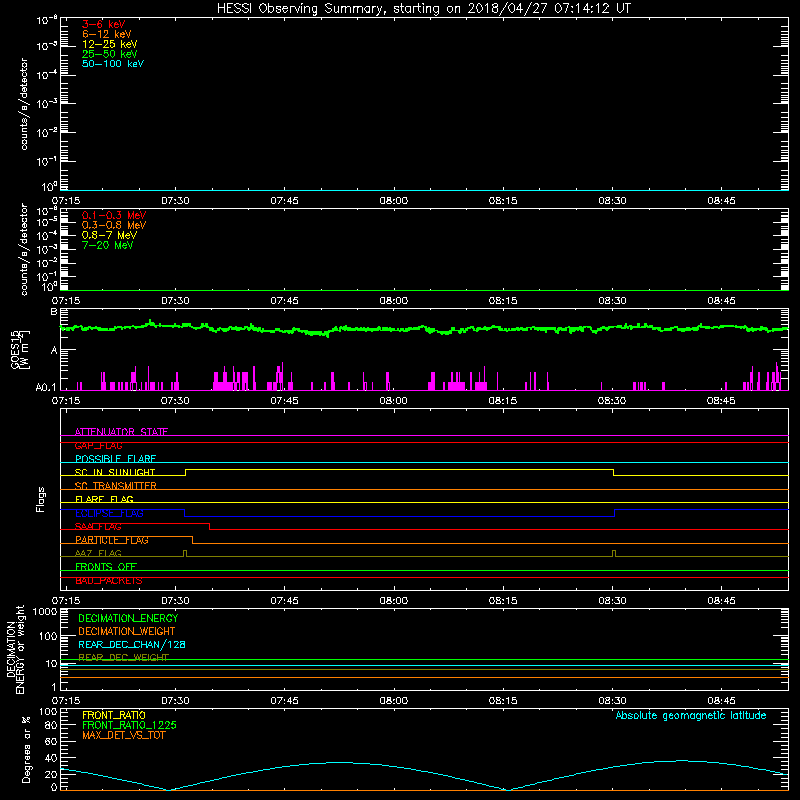Select the 6-12 keV legend label

(x=107, y=34)
